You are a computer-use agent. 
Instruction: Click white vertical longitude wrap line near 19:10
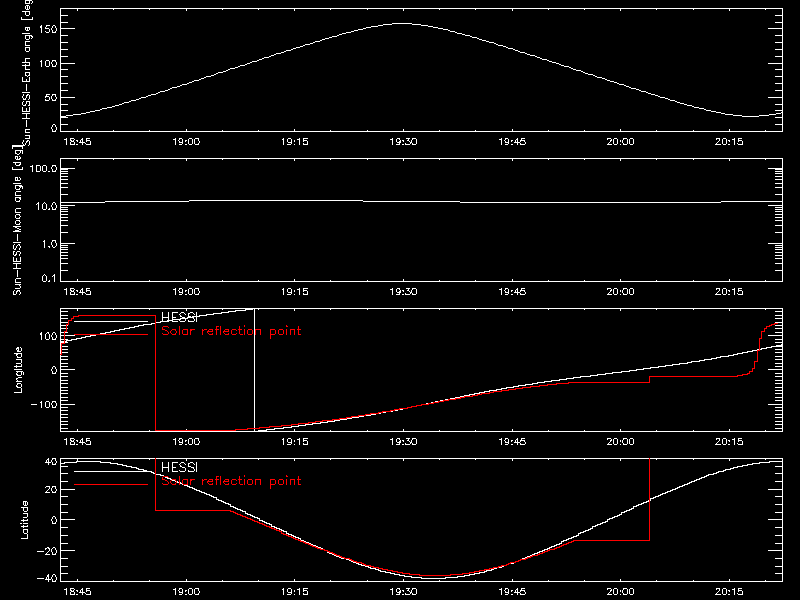coord(254,369)
